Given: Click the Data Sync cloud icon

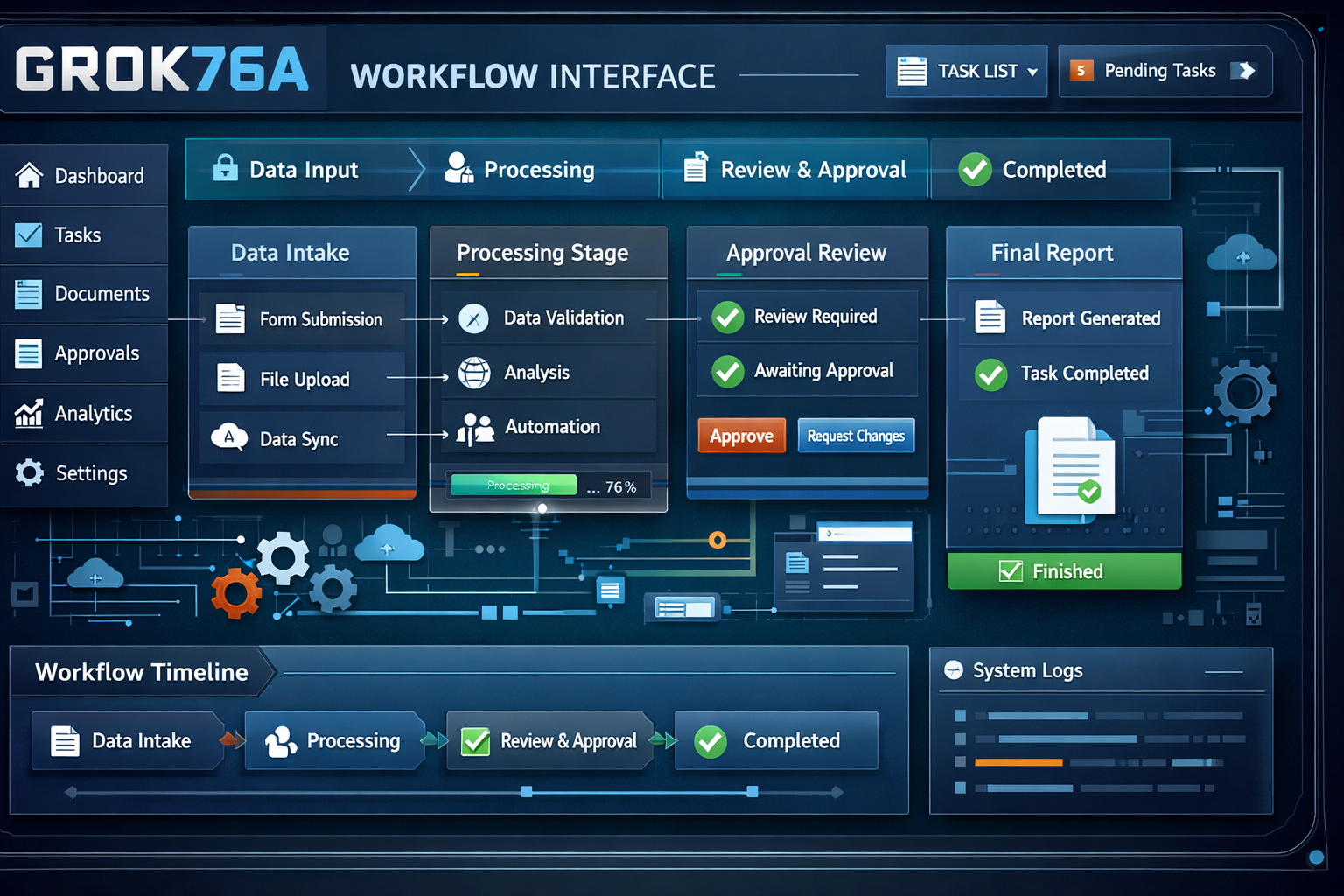Looking at the screenshot, I should point(229,436).
